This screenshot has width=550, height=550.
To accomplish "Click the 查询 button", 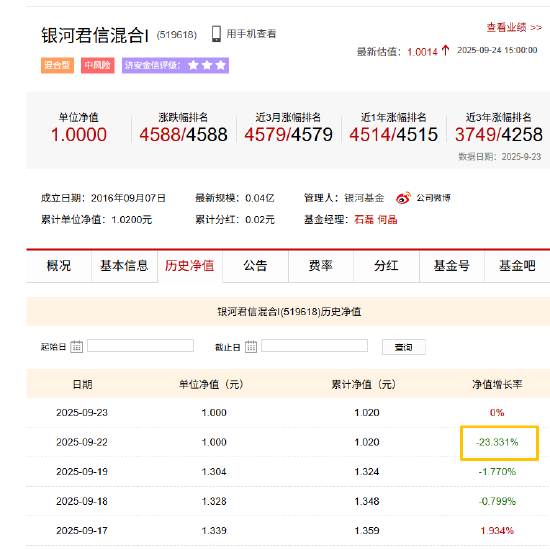I will 404,347.
